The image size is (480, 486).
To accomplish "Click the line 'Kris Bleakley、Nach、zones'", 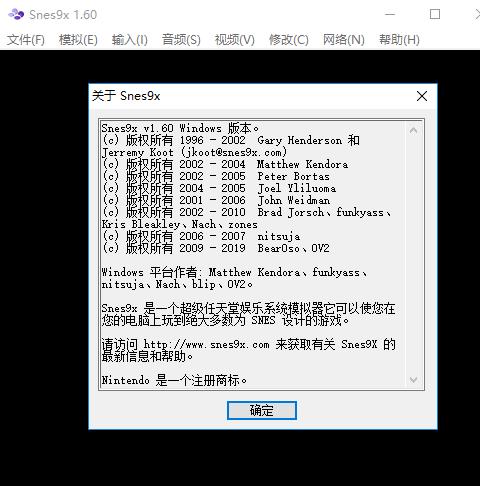I will [x=180, y=224].
